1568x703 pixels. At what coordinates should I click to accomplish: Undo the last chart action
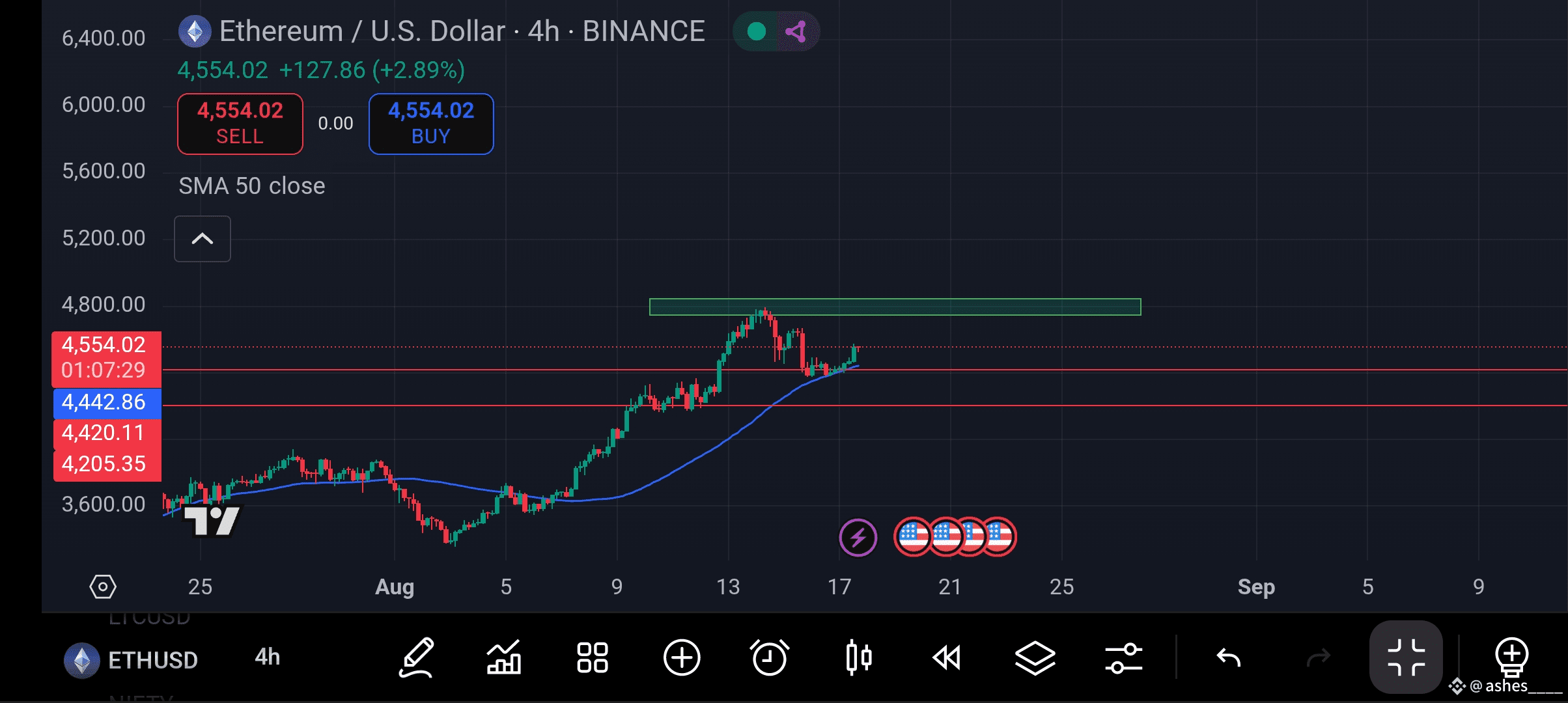pyautogui.click(x=1229, y=658)
